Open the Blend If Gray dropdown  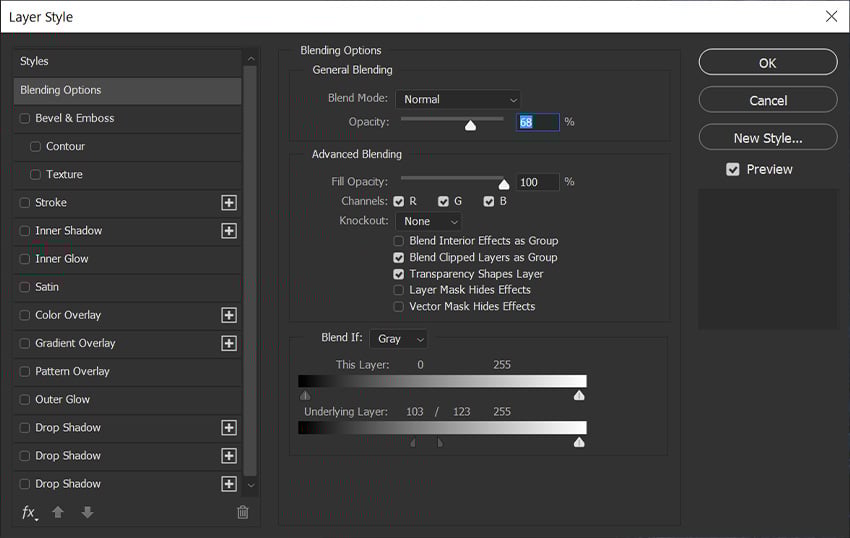398,339
